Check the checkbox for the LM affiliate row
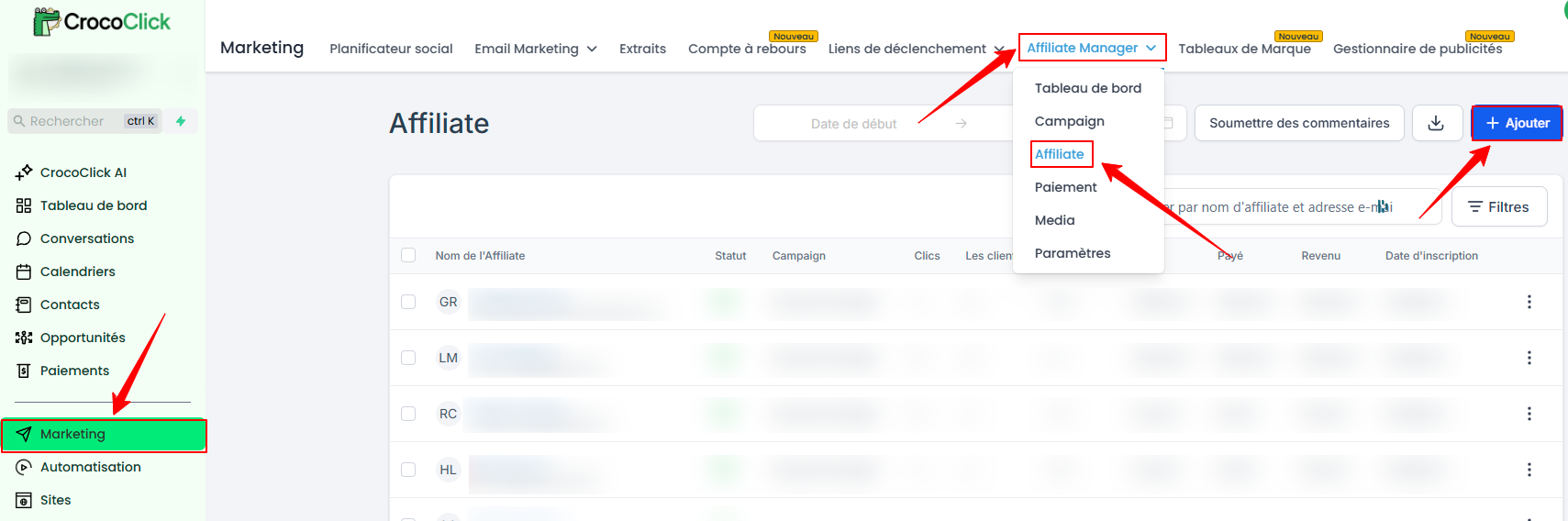This screenshot has width=1568, height=521. [408, 358]
